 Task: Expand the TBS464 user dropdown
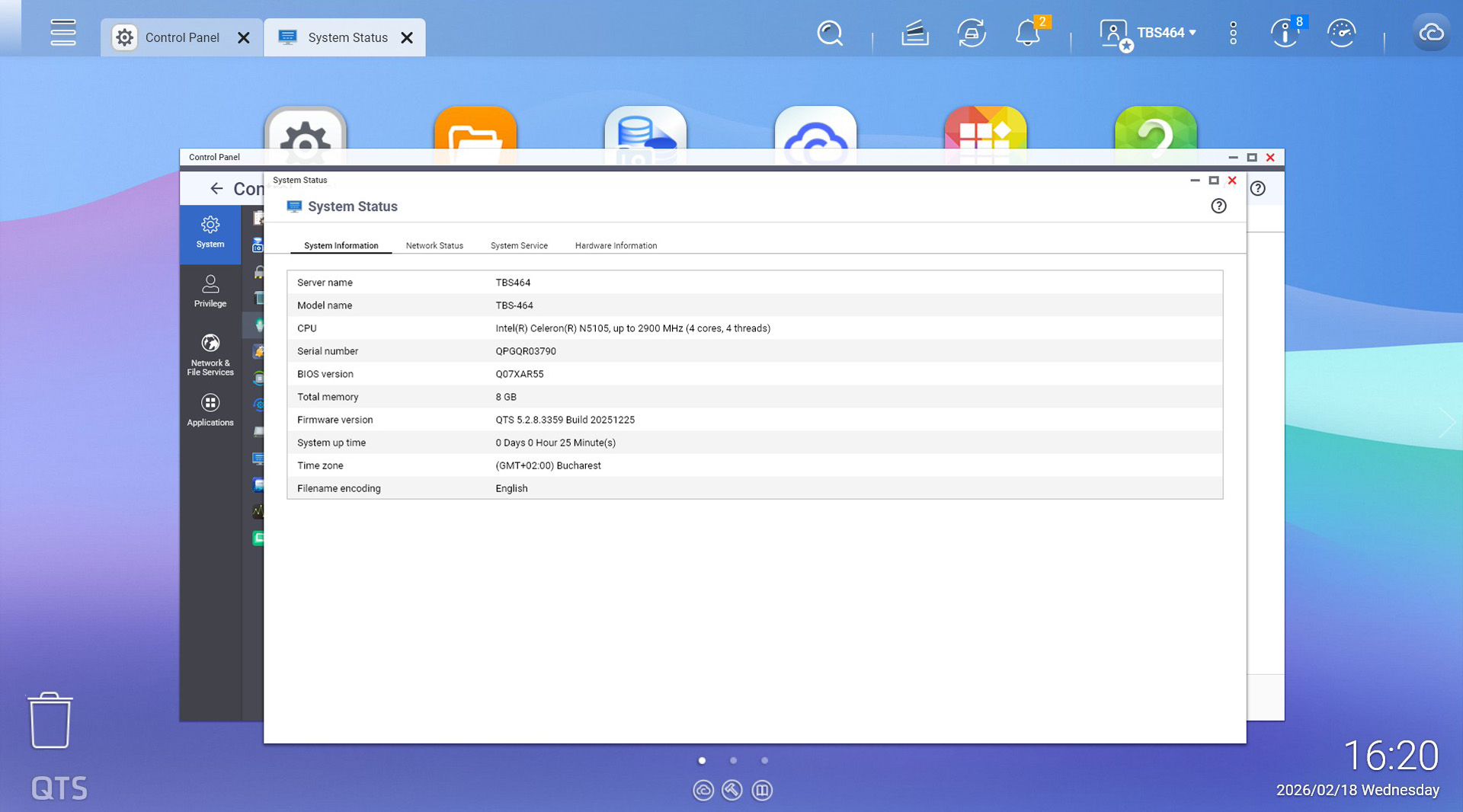point(1166,33)
